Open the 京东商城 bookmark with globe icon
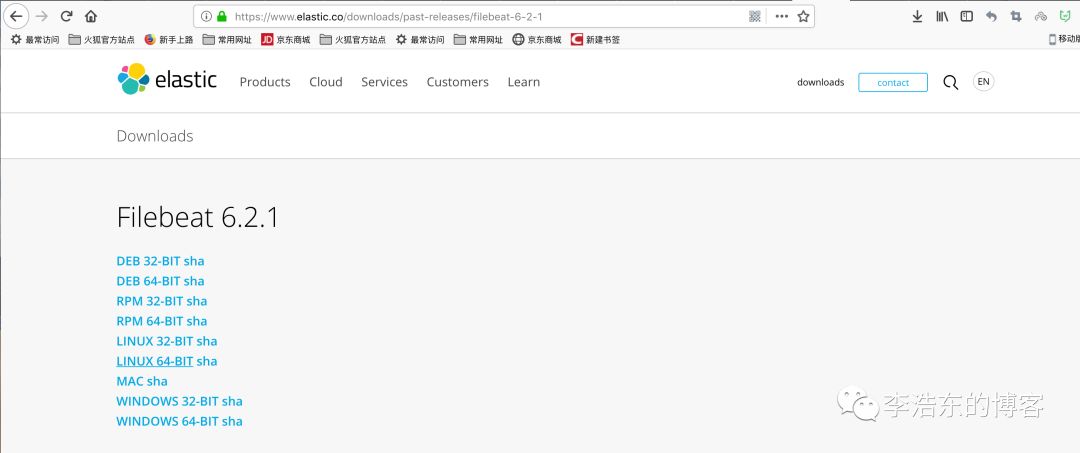This screenshot has width=1080, height=453. click(x=537, y=40)
